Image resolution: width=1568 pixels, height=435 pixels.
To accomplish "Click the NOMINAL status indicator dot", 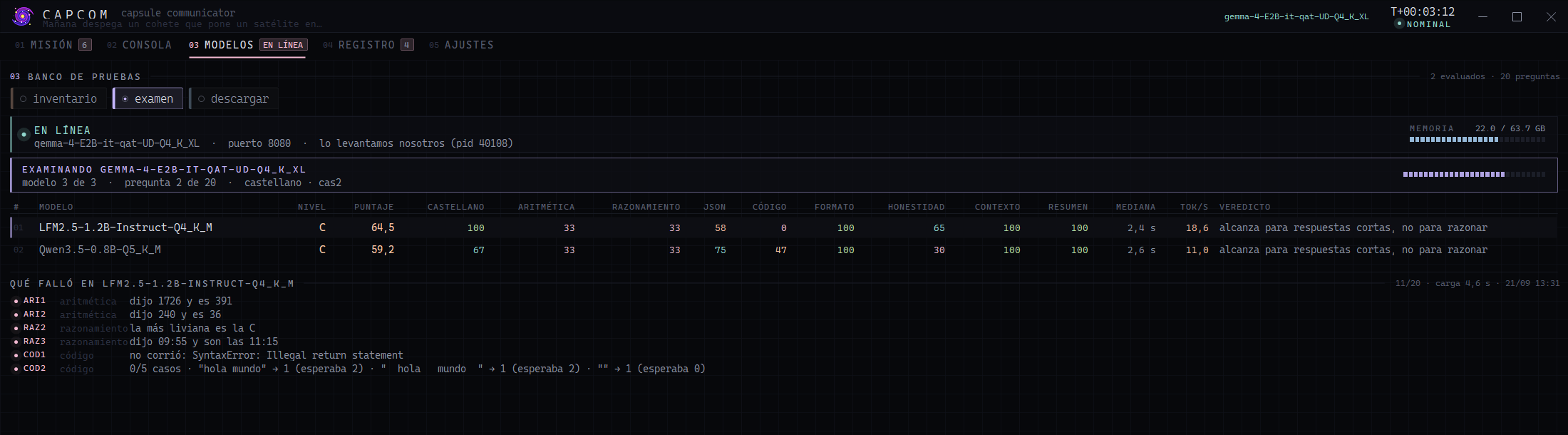I will point(1399,24).
